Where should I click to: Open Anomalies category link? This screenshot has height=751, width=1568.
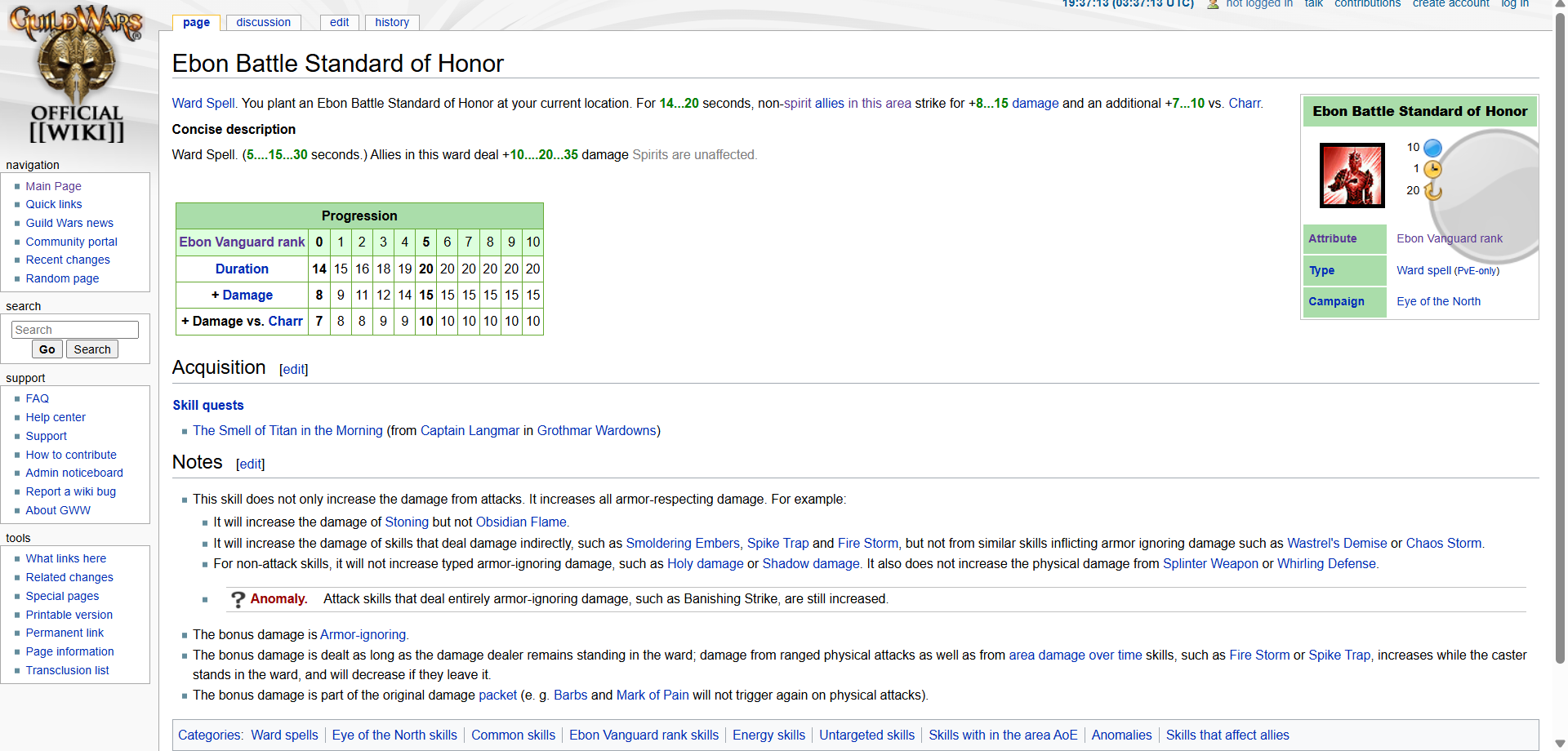pos(1121,735)
